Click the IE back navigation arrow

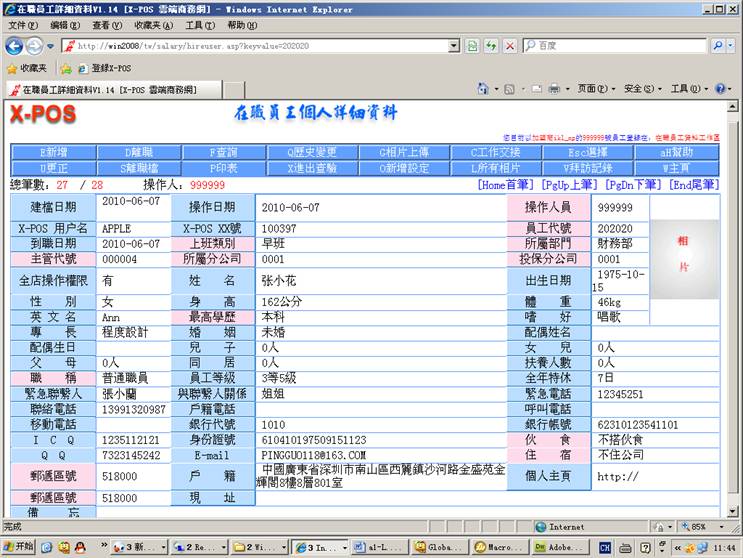[14, 46]
